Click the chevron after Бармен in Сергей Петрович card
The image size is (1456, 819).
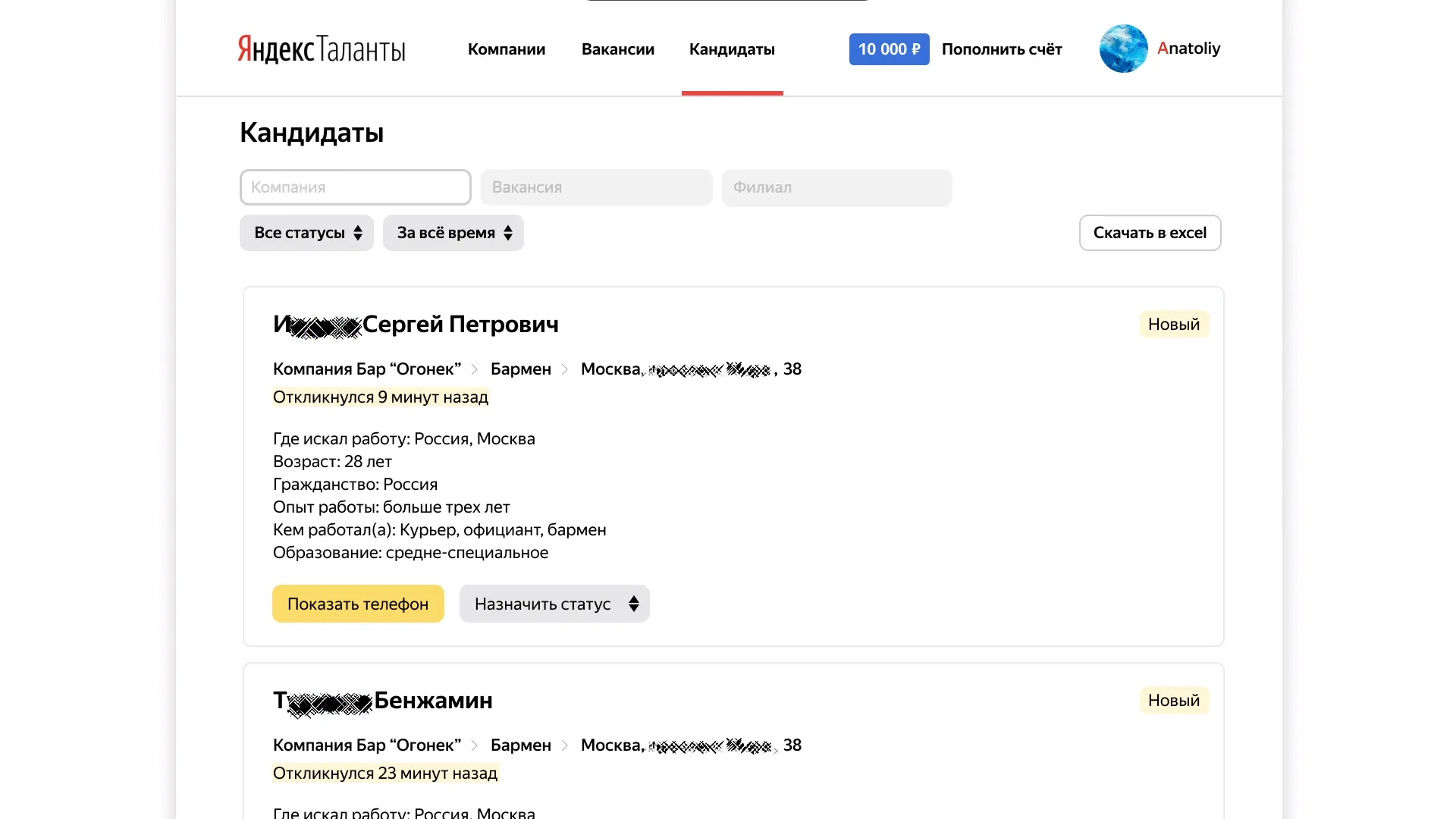[x=564, y=369]
